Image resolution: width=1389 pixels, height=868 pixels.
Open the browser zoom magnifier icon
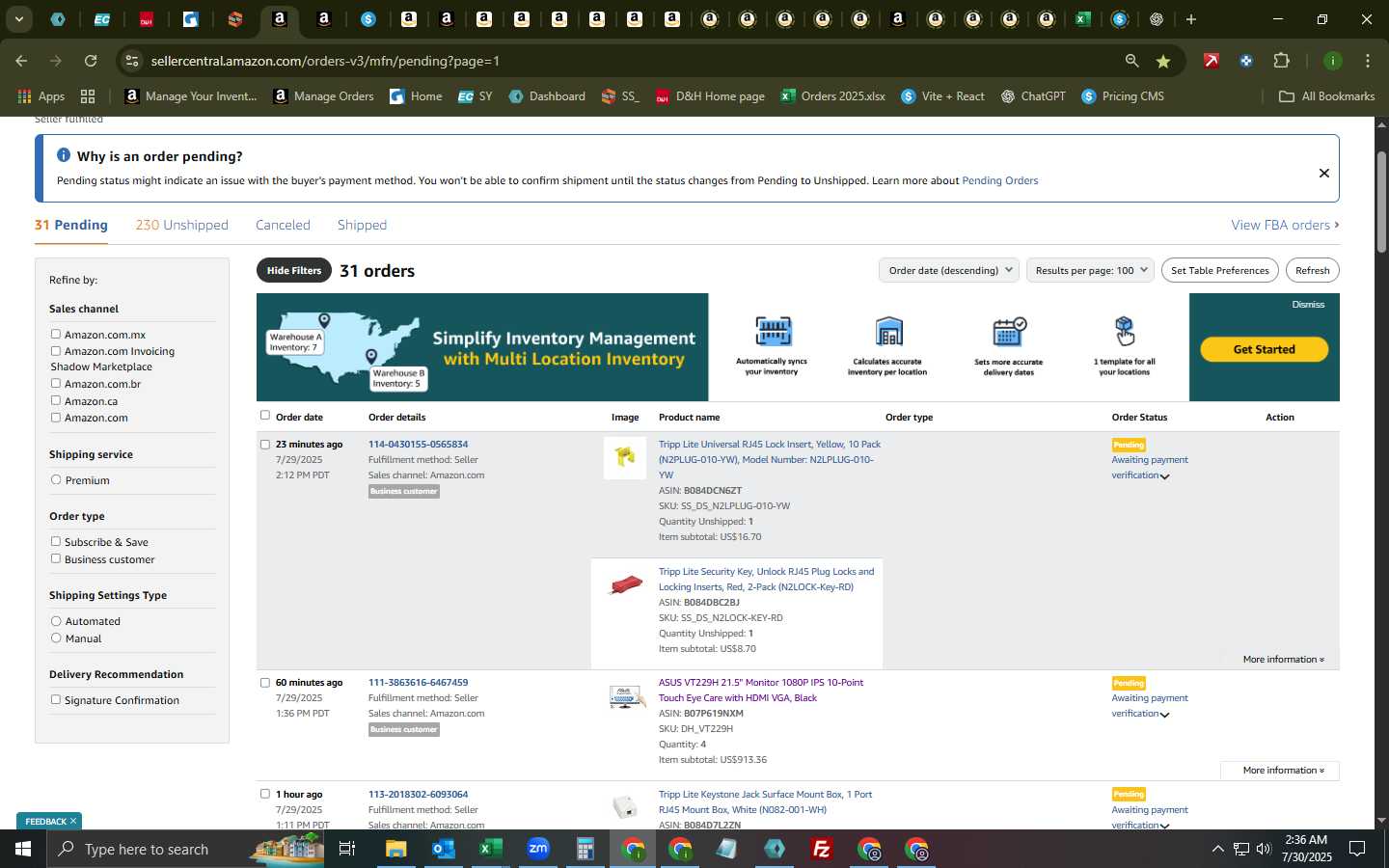[1131, 61]
